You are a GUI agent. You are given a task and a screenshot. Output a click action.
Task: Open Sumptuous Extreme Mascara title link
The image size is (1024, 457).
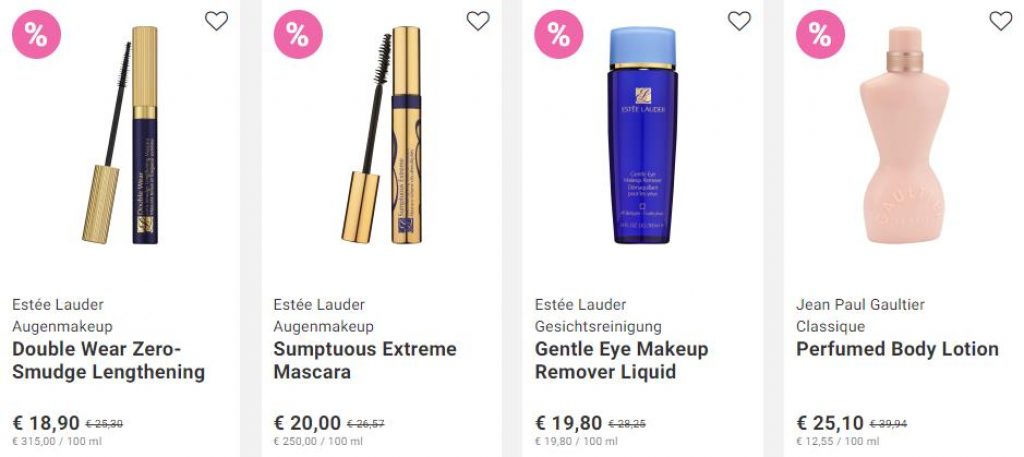click(x=364, y=360)
